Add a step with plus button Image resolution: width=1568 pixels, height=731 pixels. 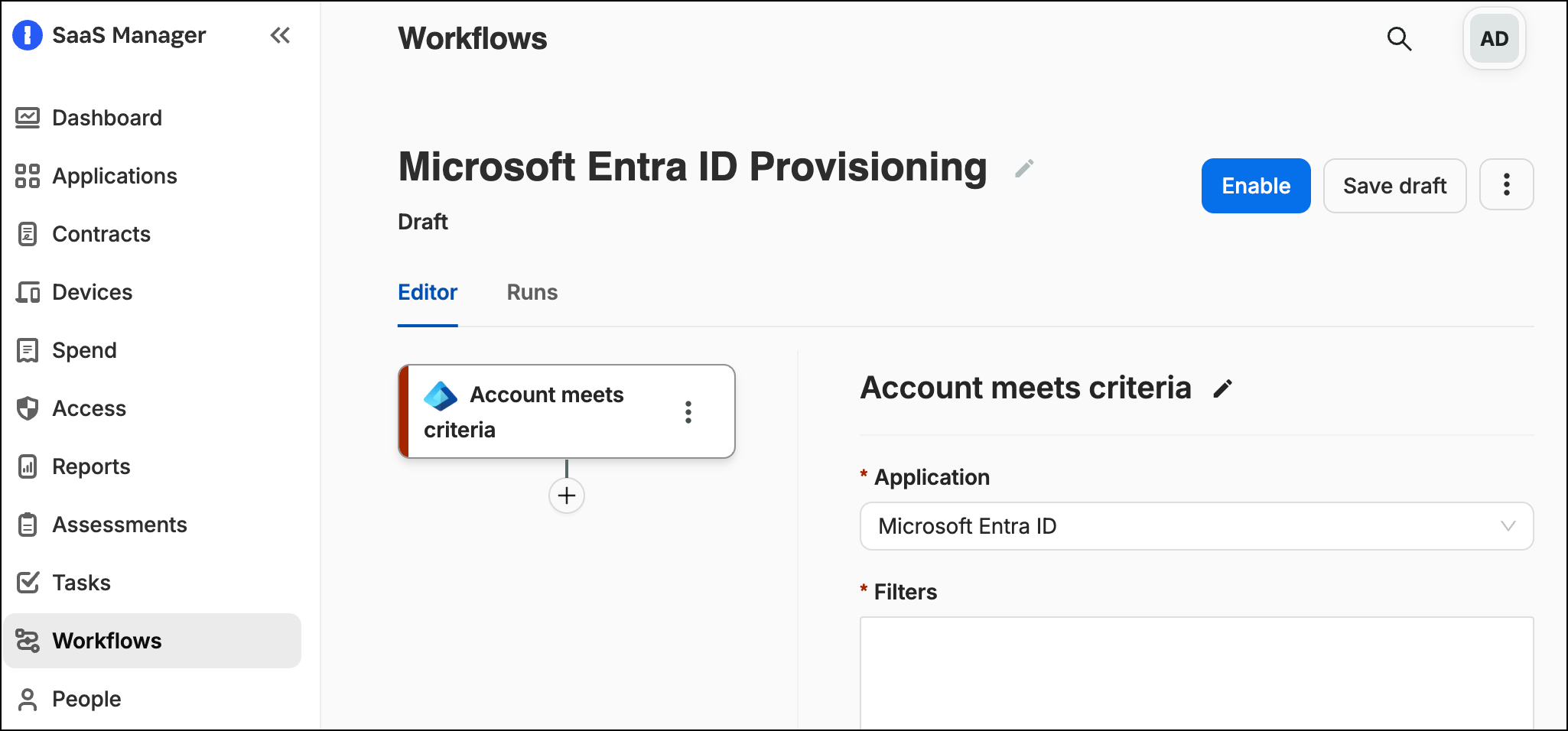567,495
